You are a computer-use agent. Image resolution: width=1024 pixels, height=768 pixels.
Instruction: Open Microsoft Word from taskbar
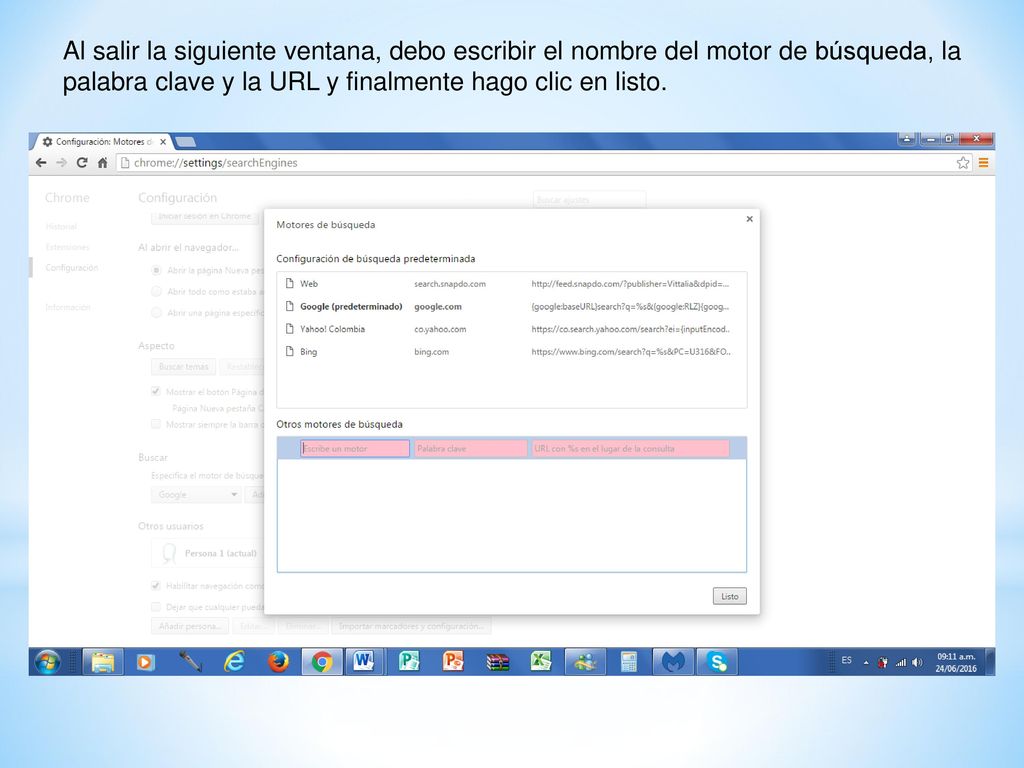[364, 662]
